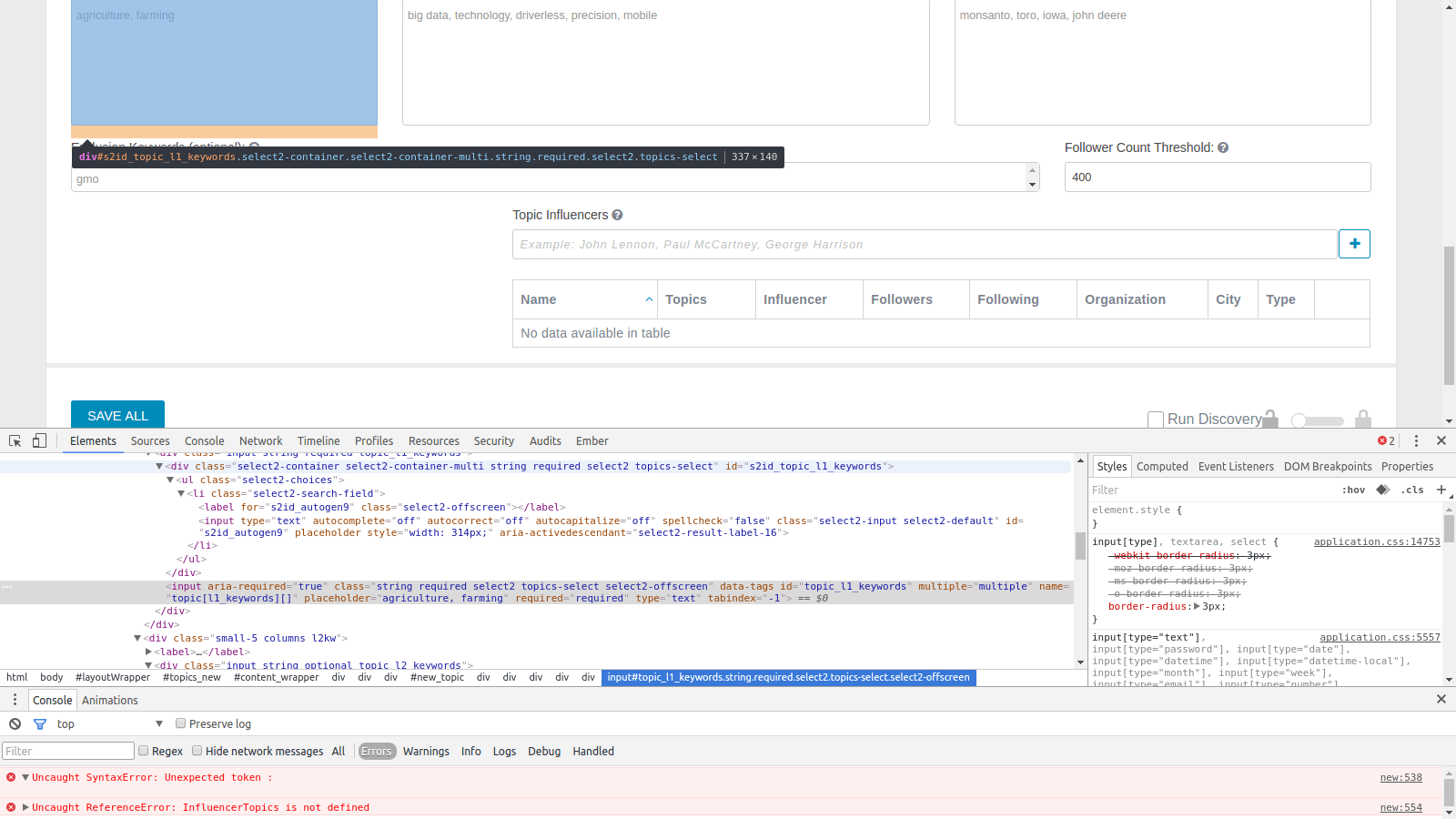The height and width of the screenshot is (819, 1456).
Task: Click the blue add Topic Influencer plus icon
Action: point(1354,244)
